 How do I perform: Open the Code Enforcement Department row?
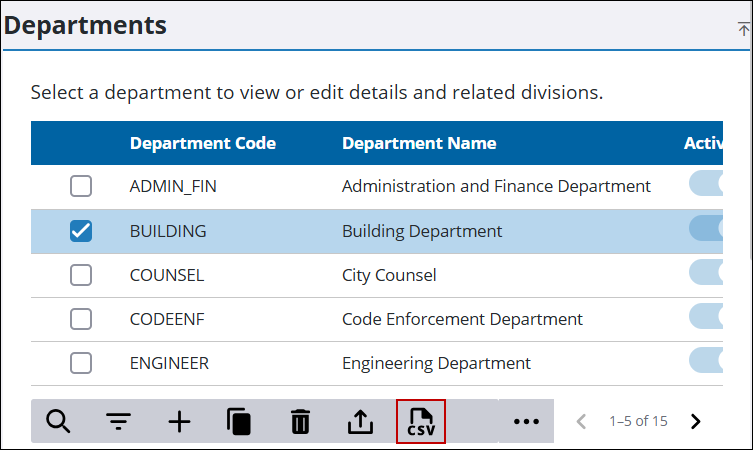point(377,319)
